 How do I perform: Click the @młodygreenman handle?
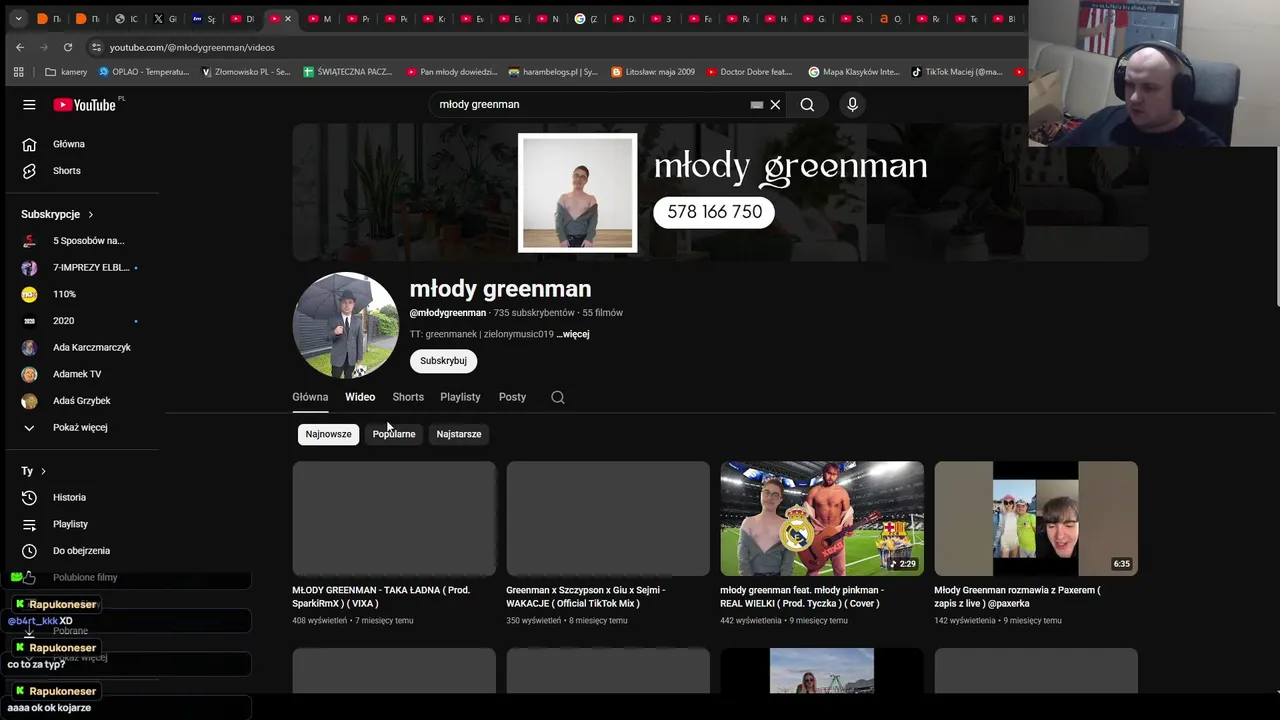[447, 313]
